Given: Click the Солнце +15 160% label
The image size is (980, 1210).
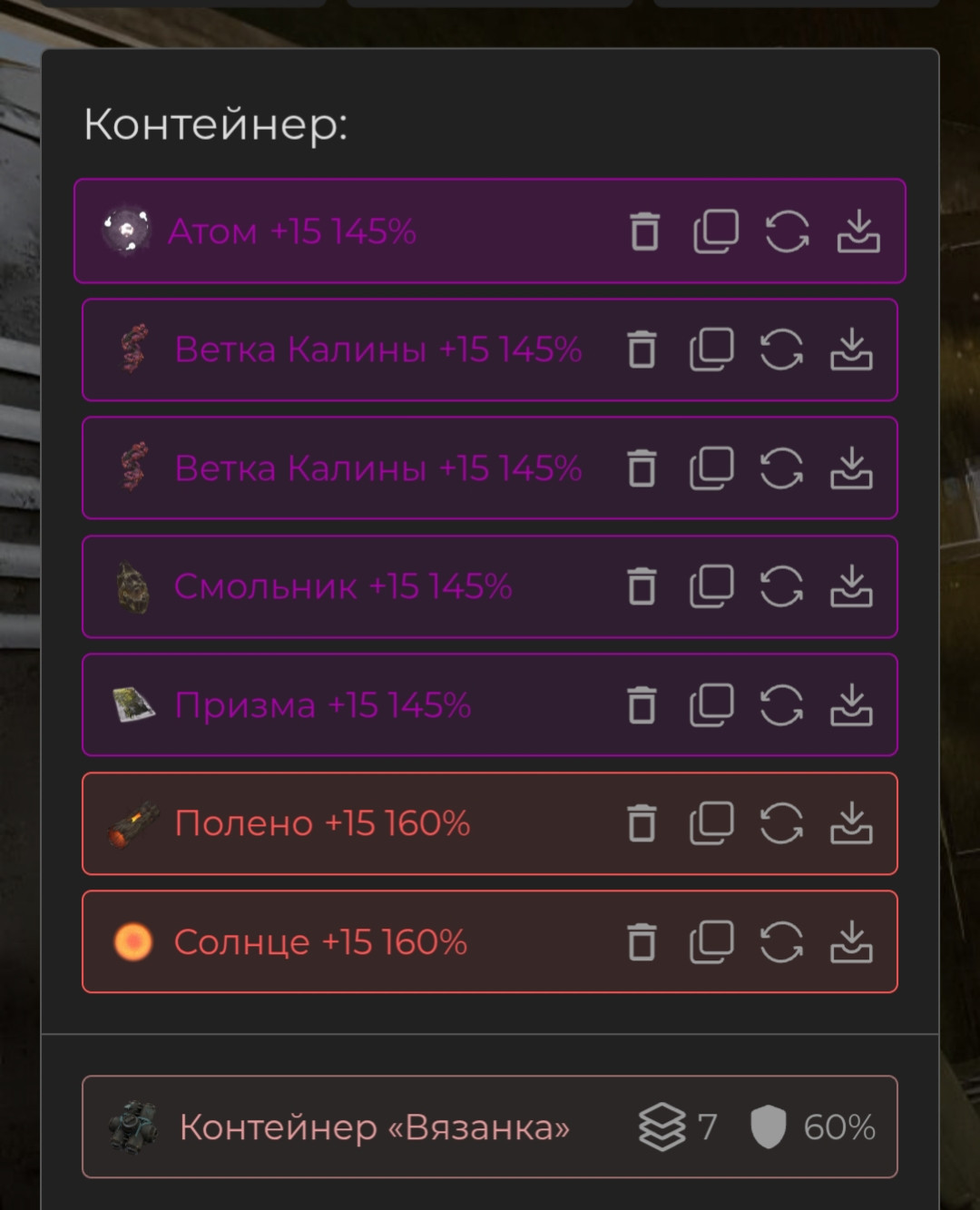Looking at the screenshot, I should click(x=322, y=942).
